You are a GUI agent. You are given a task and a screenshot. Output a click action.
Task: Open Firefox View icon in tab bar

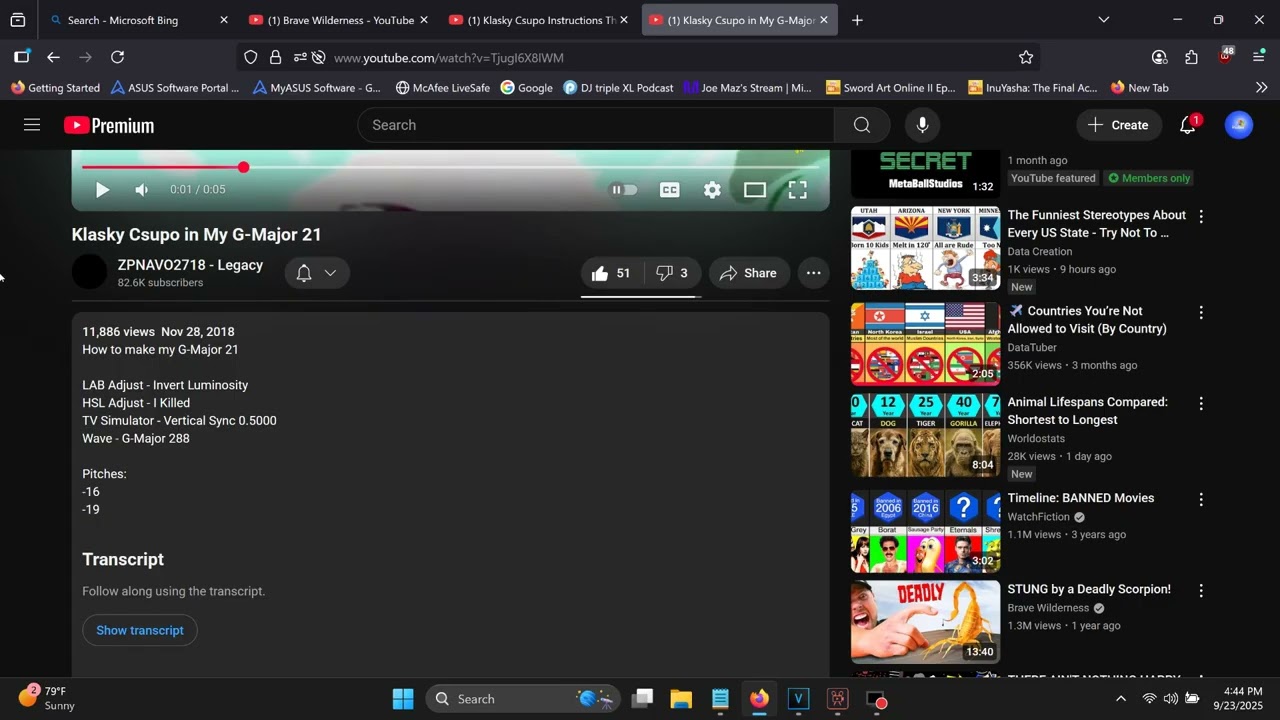click(x=18, y=20)
